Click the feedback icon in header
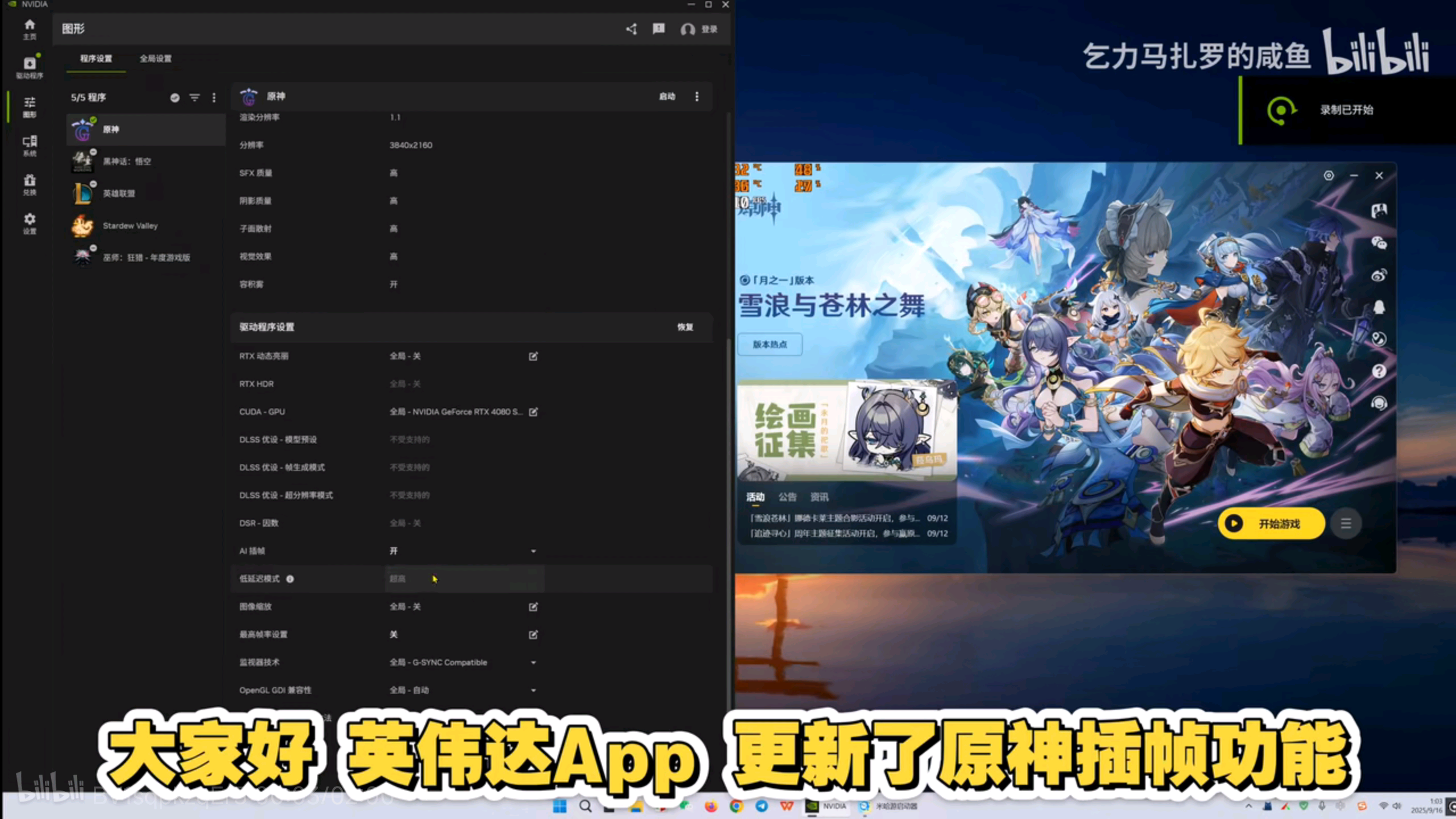This screenshot has height=819, width=1456. [x=659, y=29]
